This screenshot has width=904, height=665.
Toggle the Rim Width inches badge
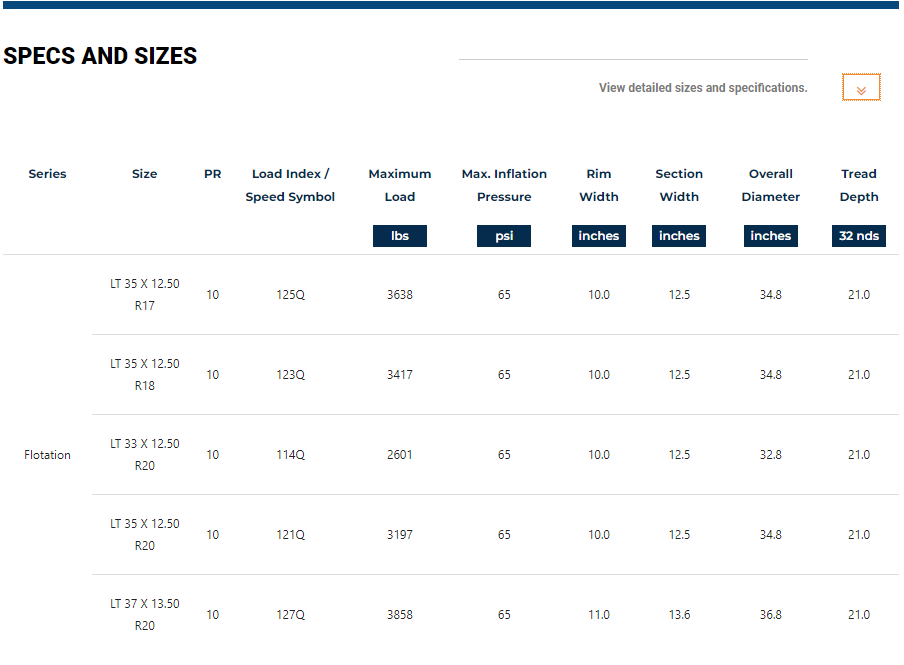(599, 236)
